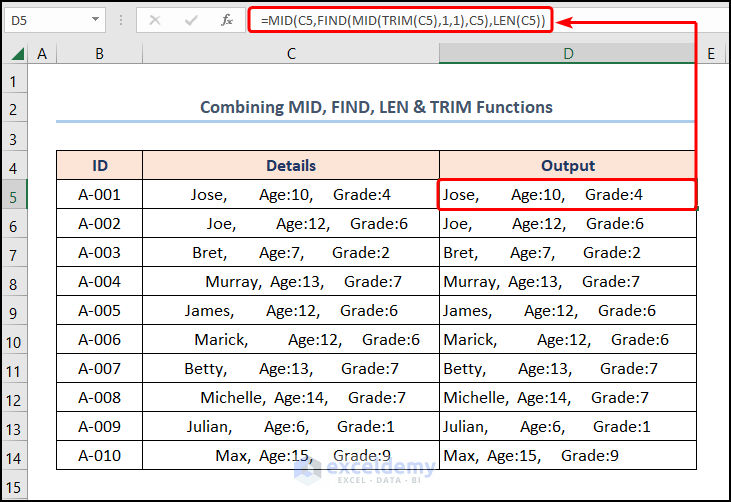
Task: Select column C header
Action: [x=291, y=54]
